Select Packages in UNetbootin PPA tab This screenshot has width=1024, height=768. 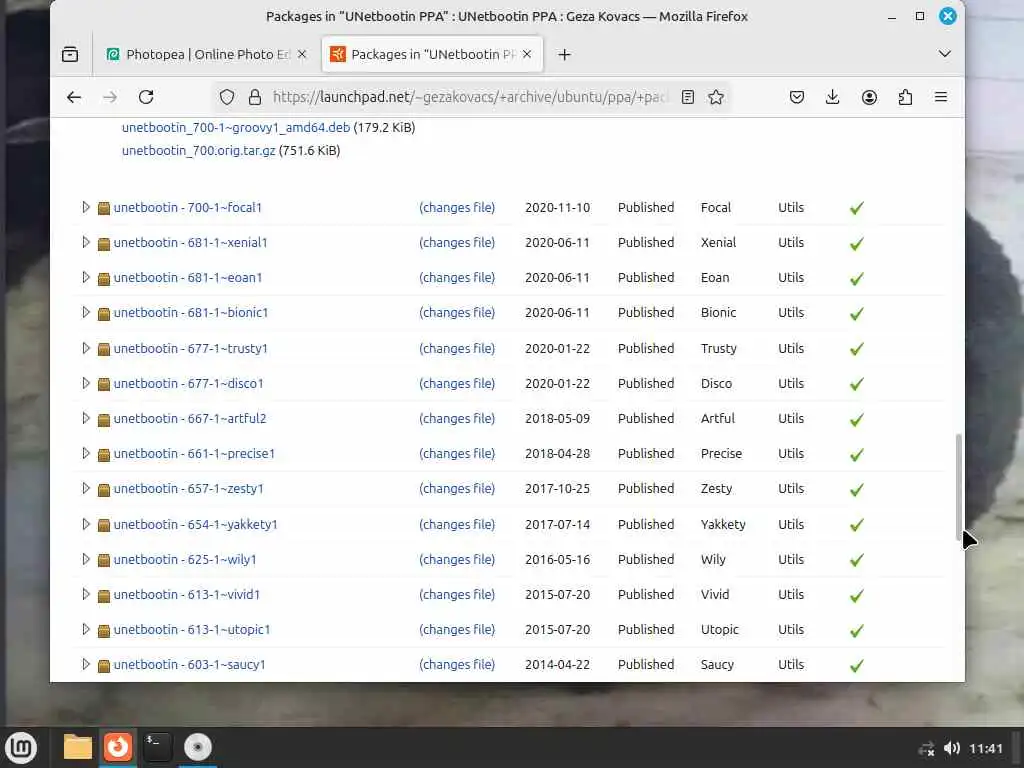[432, 54]
